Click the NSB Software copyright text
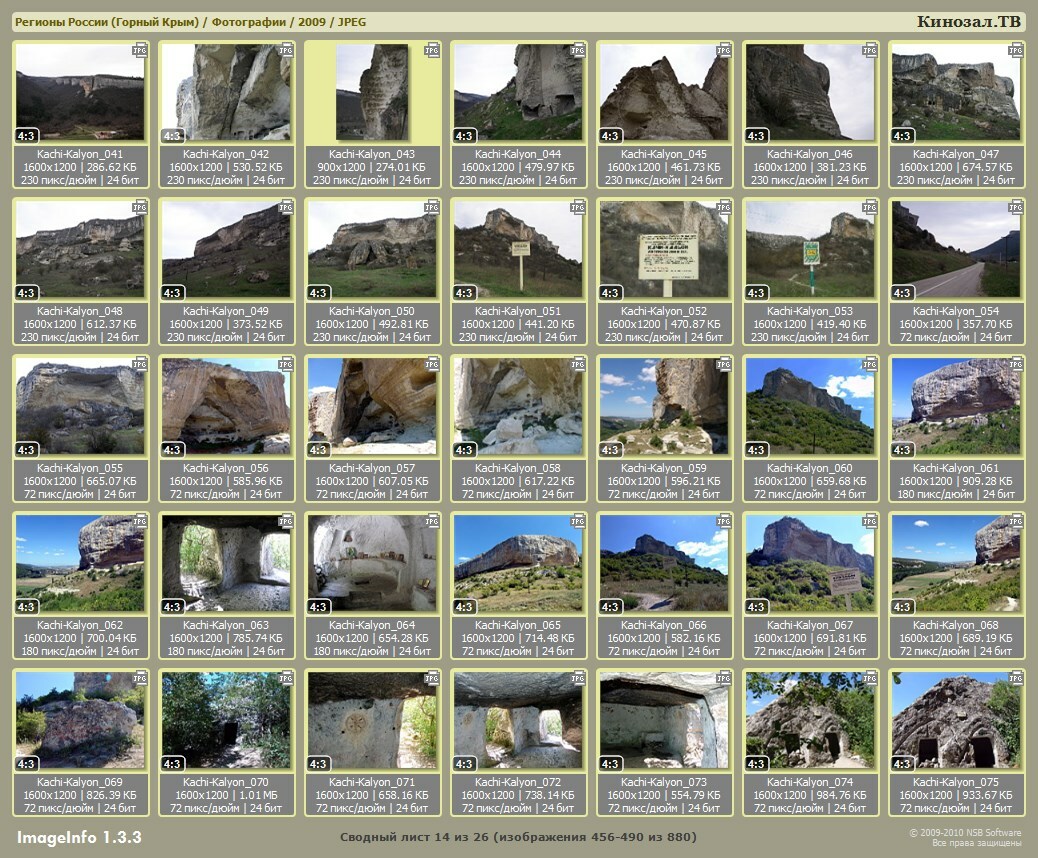1038x858 pixels. [964, 832]
